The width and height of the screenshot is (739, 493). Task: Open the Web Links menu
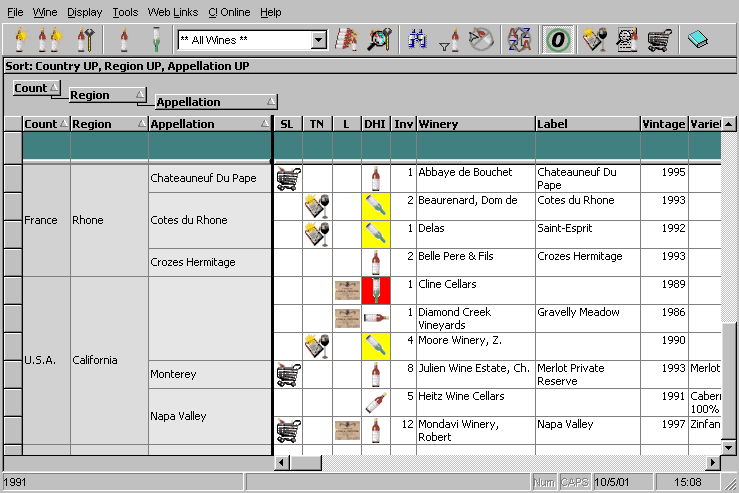(x=172, y=12)
